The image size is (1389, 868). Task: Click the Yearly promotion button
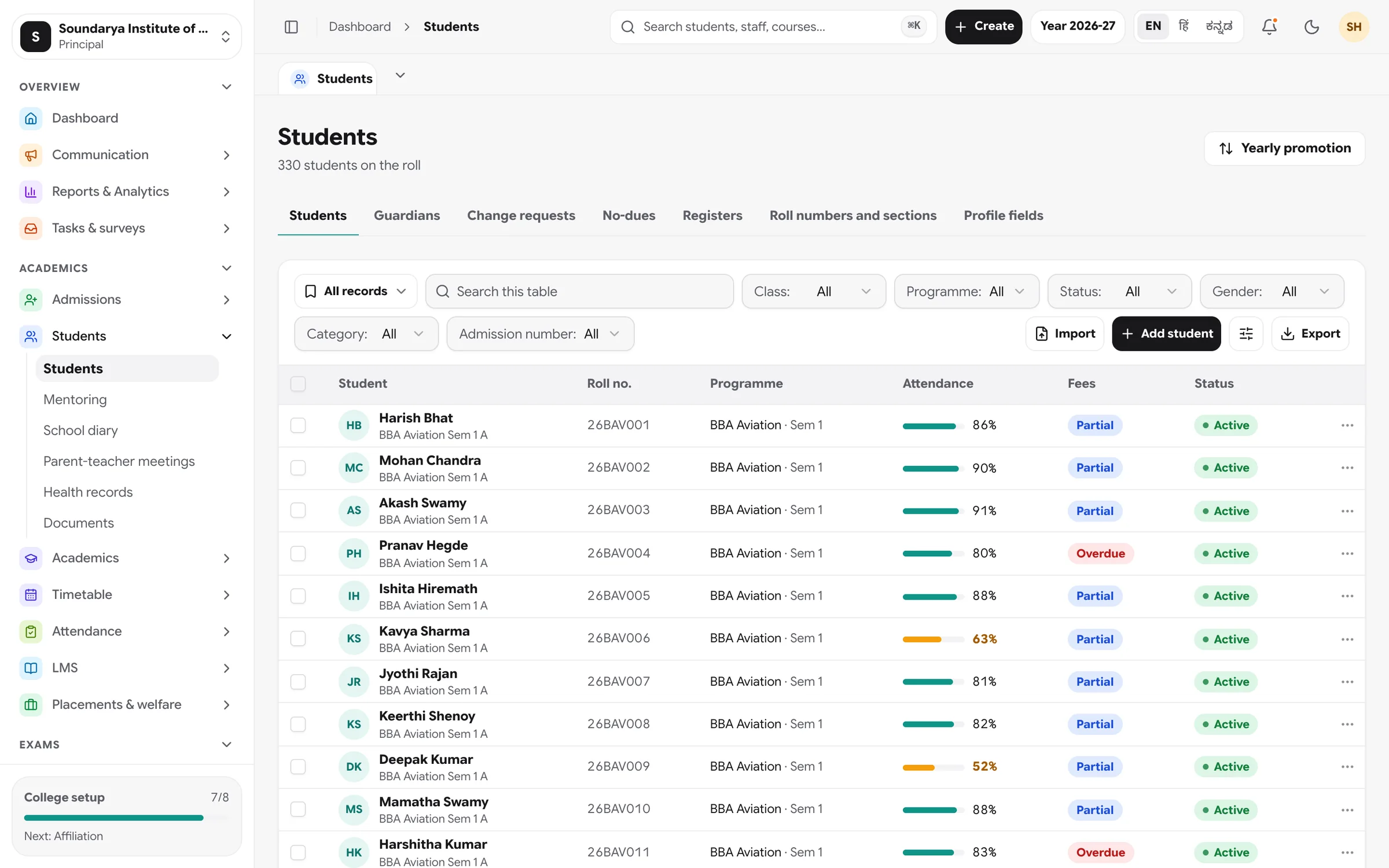pos(1284,148)
